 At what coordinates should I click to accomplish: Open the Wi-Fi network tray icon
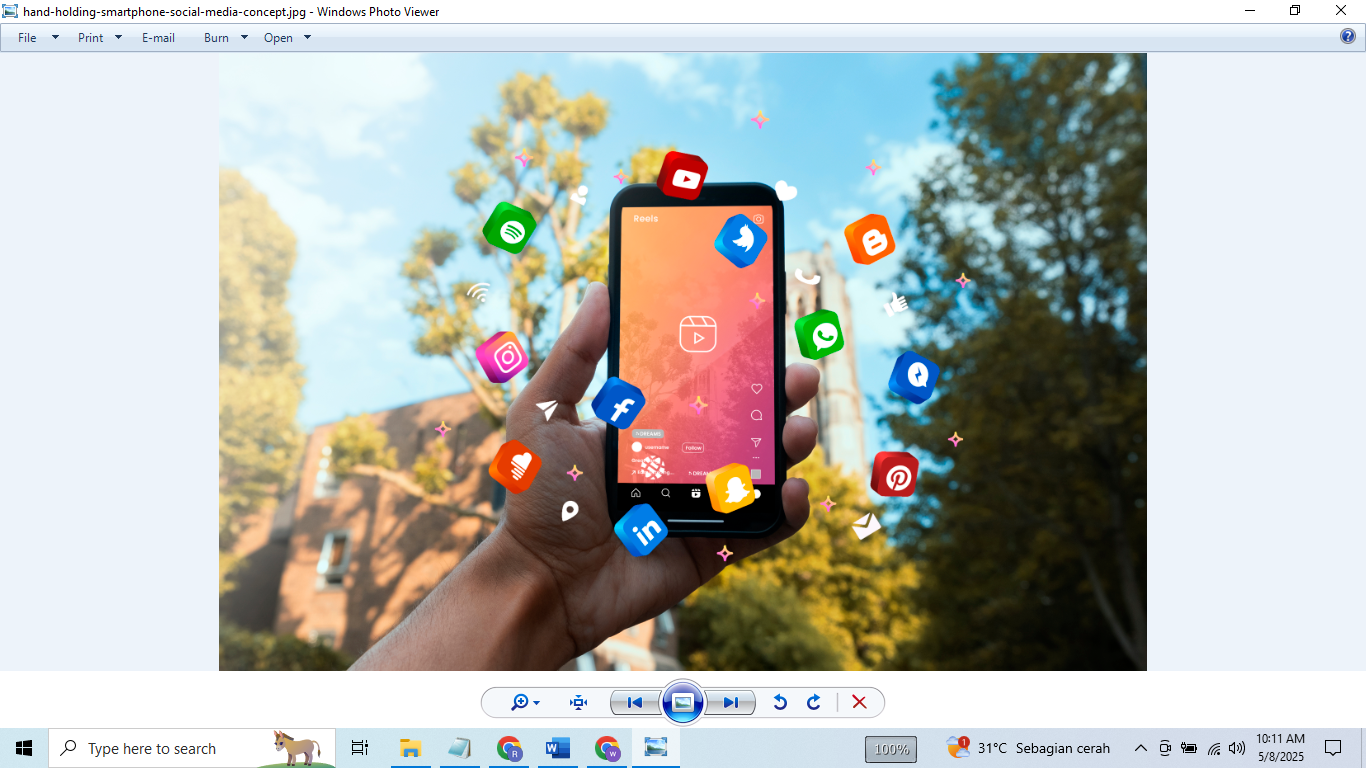[x=1214, y=748]
